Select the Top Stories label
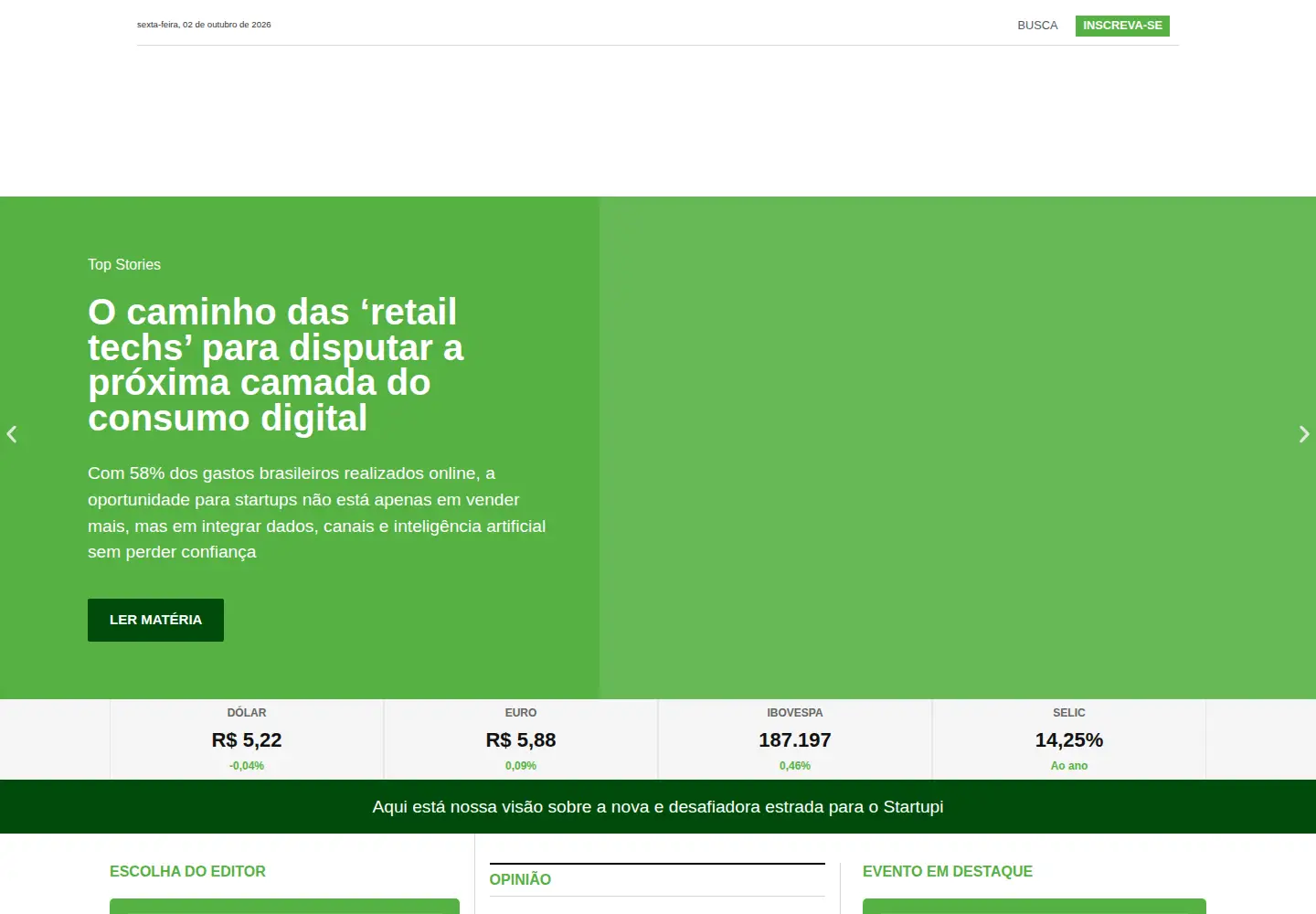 pos(124,264)
